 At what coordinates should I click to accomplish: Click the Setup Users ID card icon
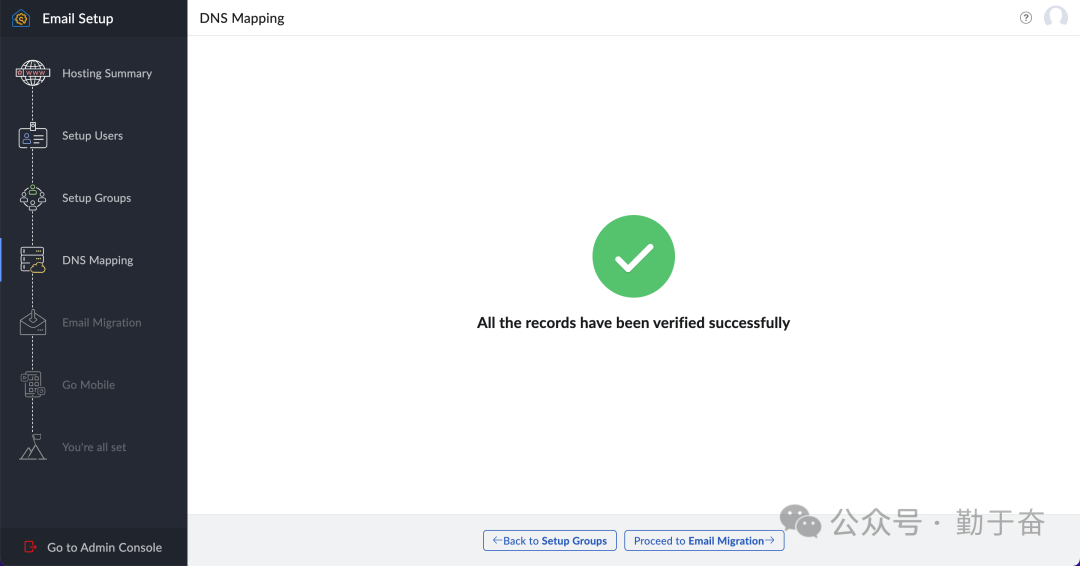coord(33,137)
